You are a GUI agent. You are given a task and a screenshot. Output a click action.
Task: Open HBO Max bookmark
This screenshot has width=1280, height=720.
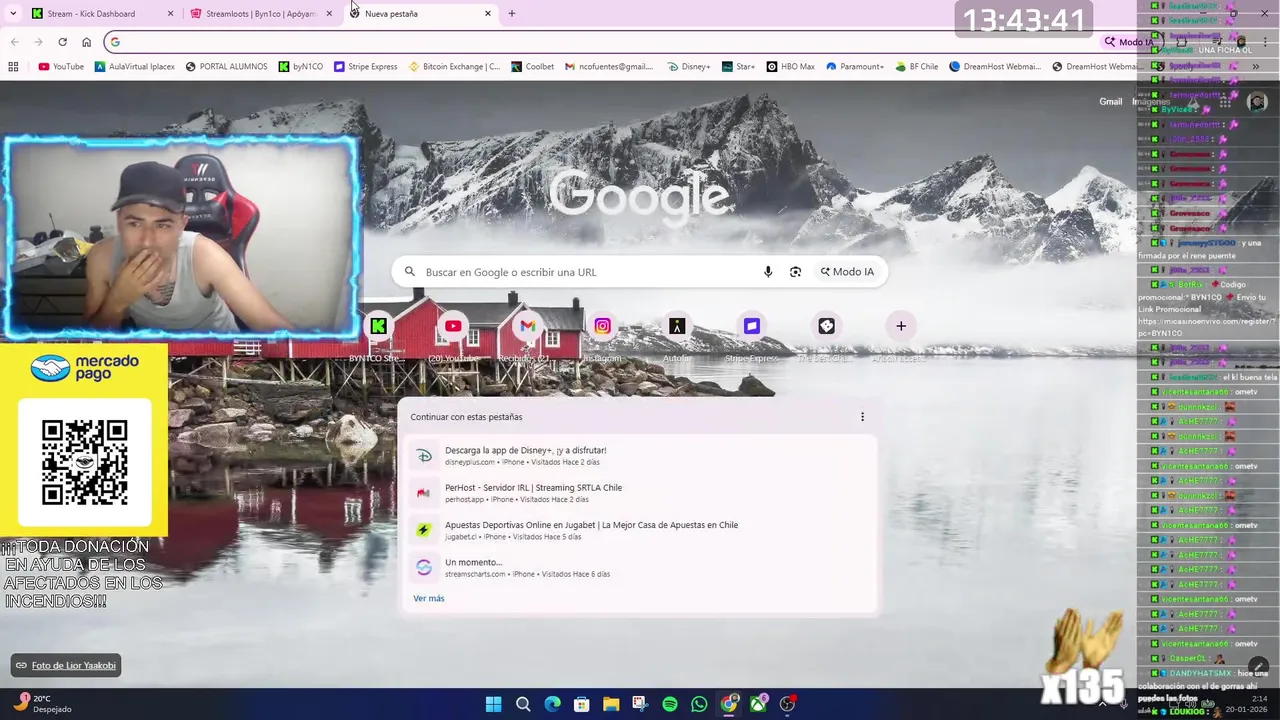click(x=791, y=67)
